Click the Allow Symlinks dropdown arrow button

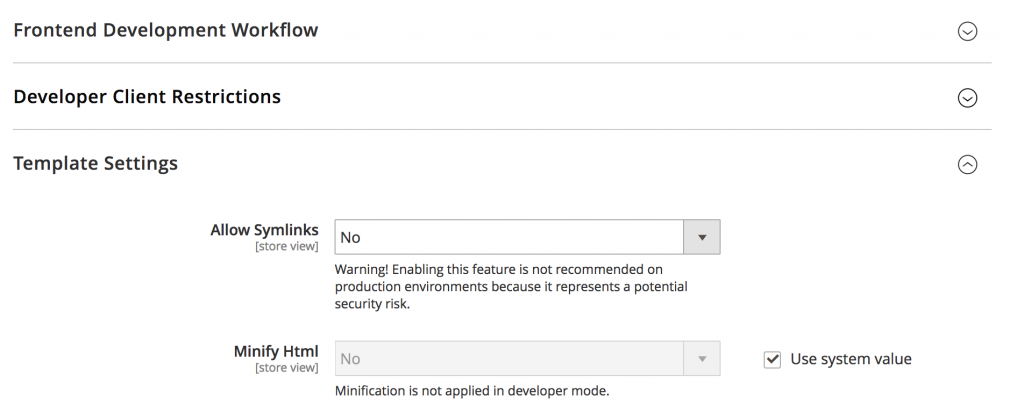click(701, 238)
